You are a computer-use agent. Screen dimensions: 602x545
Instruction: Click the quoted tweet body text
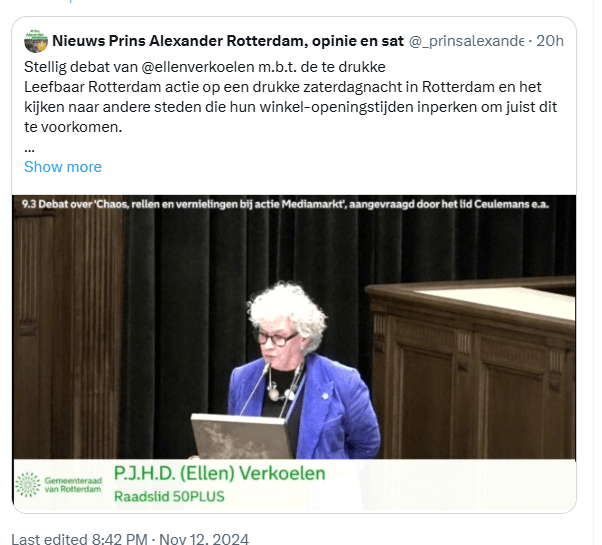[x=291, y=97]
